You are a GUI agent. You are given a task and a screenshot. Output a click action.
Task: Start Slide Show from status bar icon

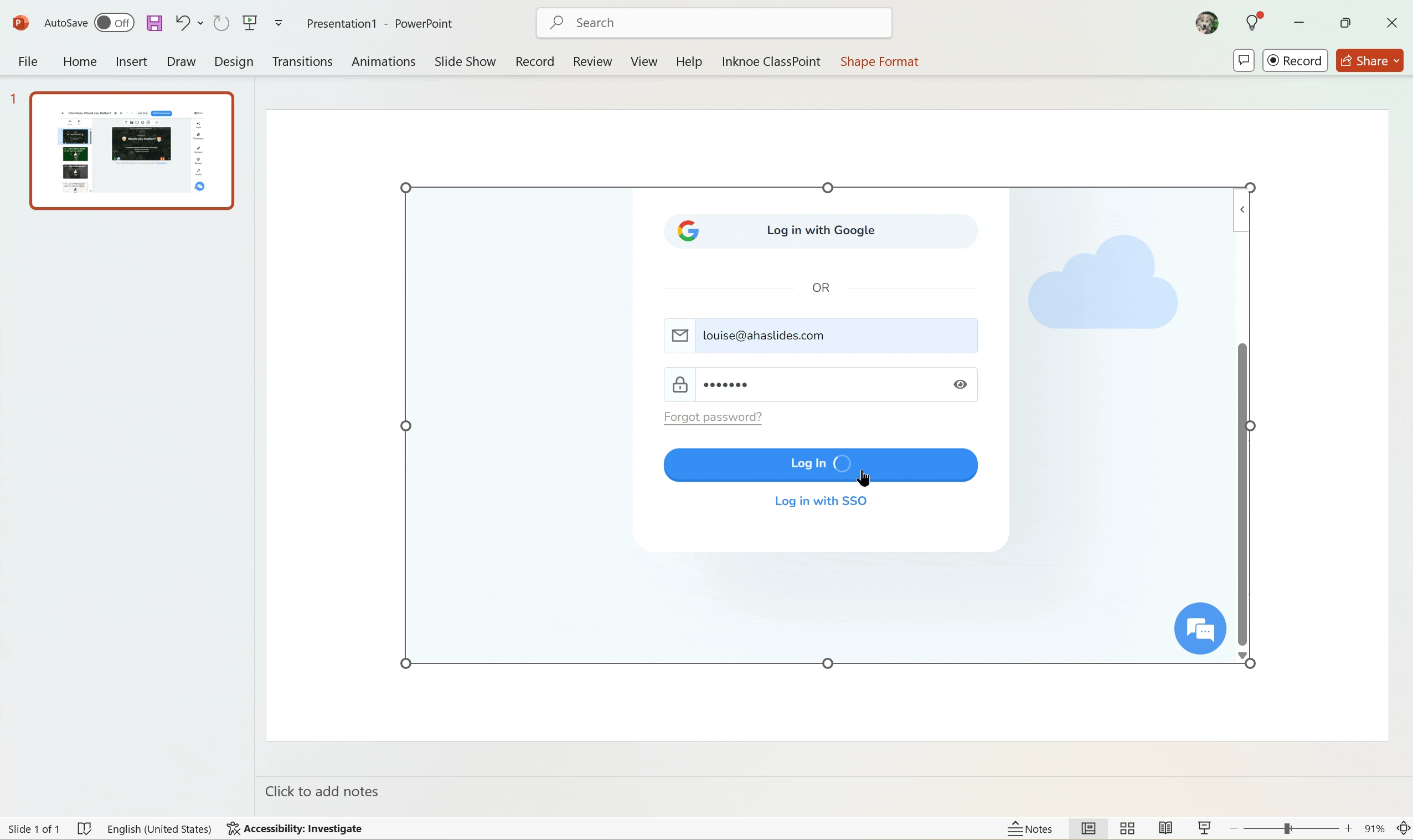(1204, 829)
